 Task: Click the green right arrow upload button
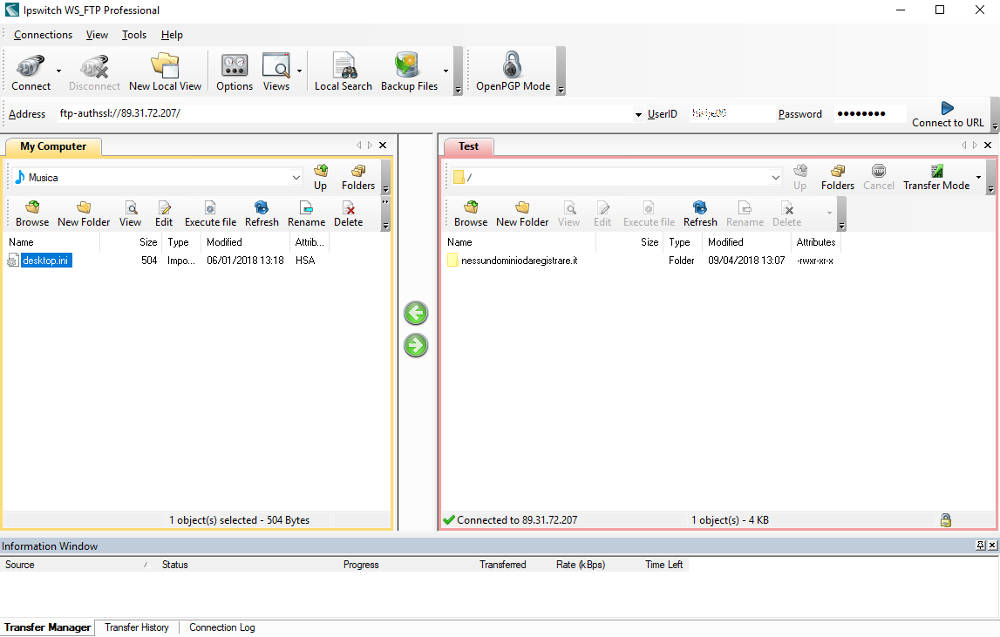coord(416,346)
